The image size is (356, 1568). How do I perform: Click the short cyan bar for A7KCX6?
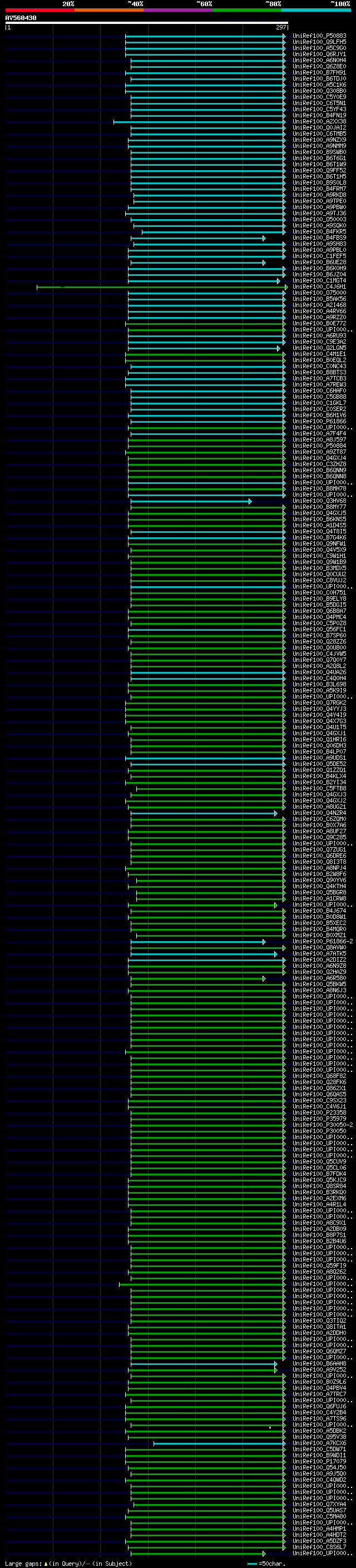coord(219,1443)
